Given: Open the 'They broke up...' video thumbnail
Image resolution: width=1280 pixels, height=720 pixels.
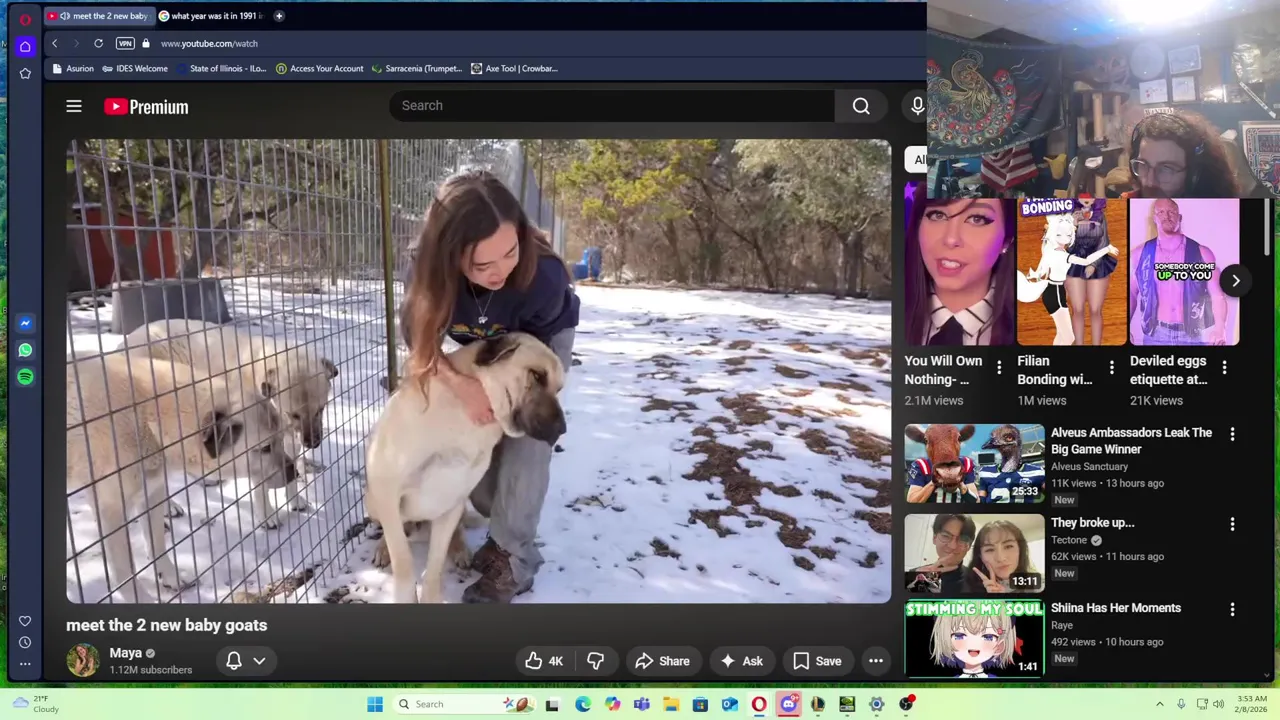Looking at the screenshot, I should pyautogui.click(x=974, y=553).
